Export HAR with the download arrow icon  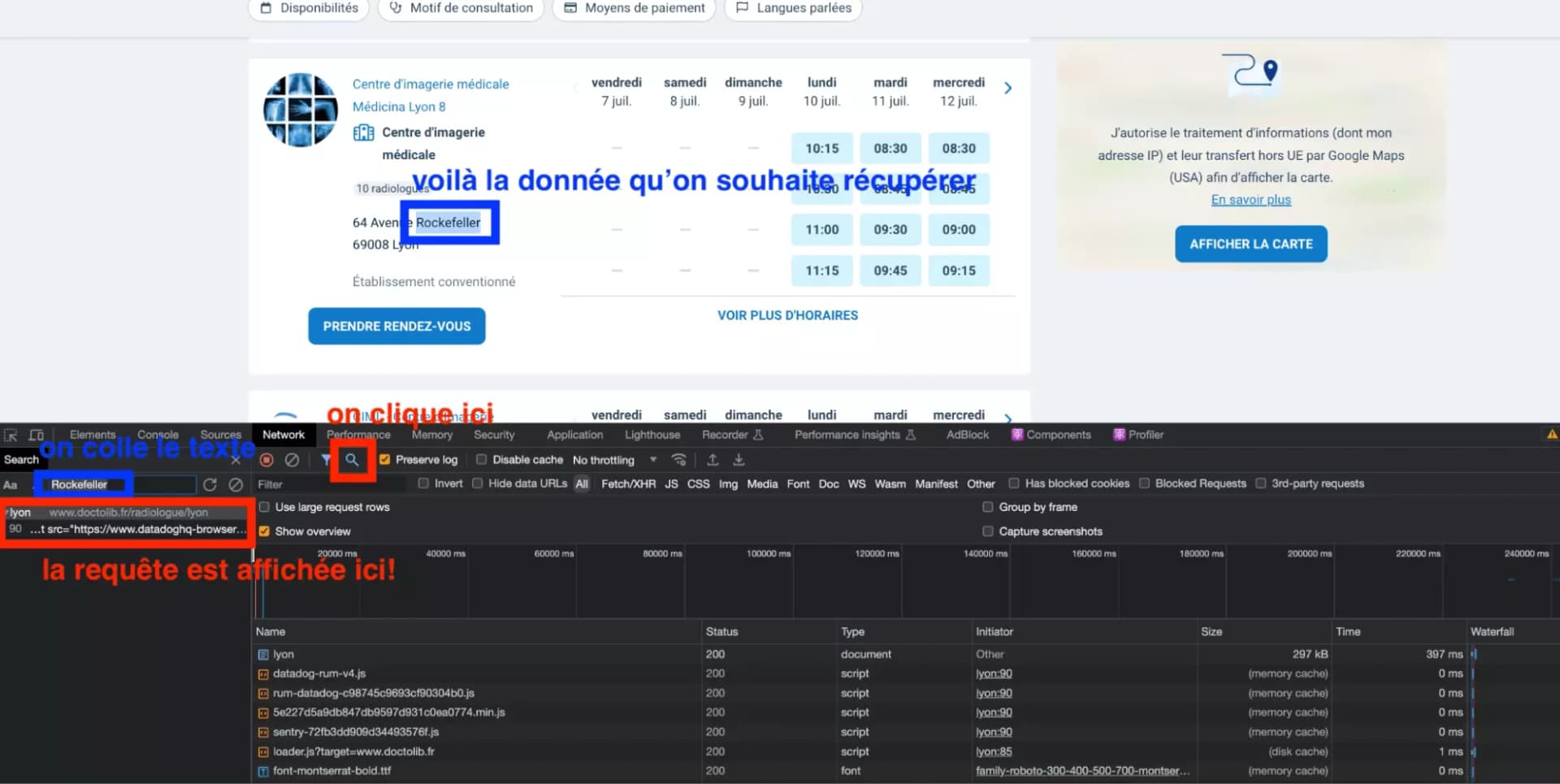(x=739, y=461)
